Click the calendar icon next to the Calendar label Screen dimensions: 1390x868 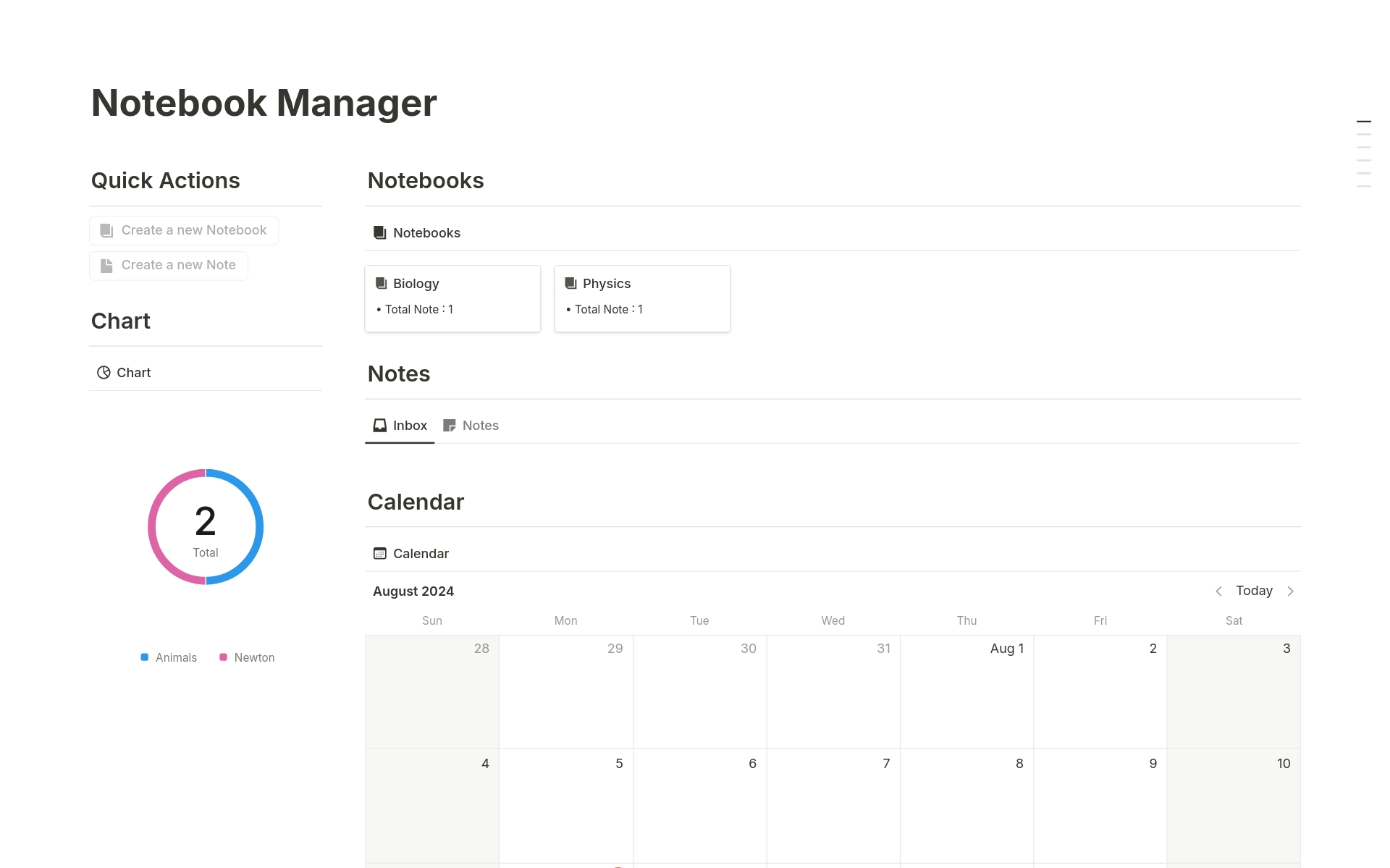[379, 553]
